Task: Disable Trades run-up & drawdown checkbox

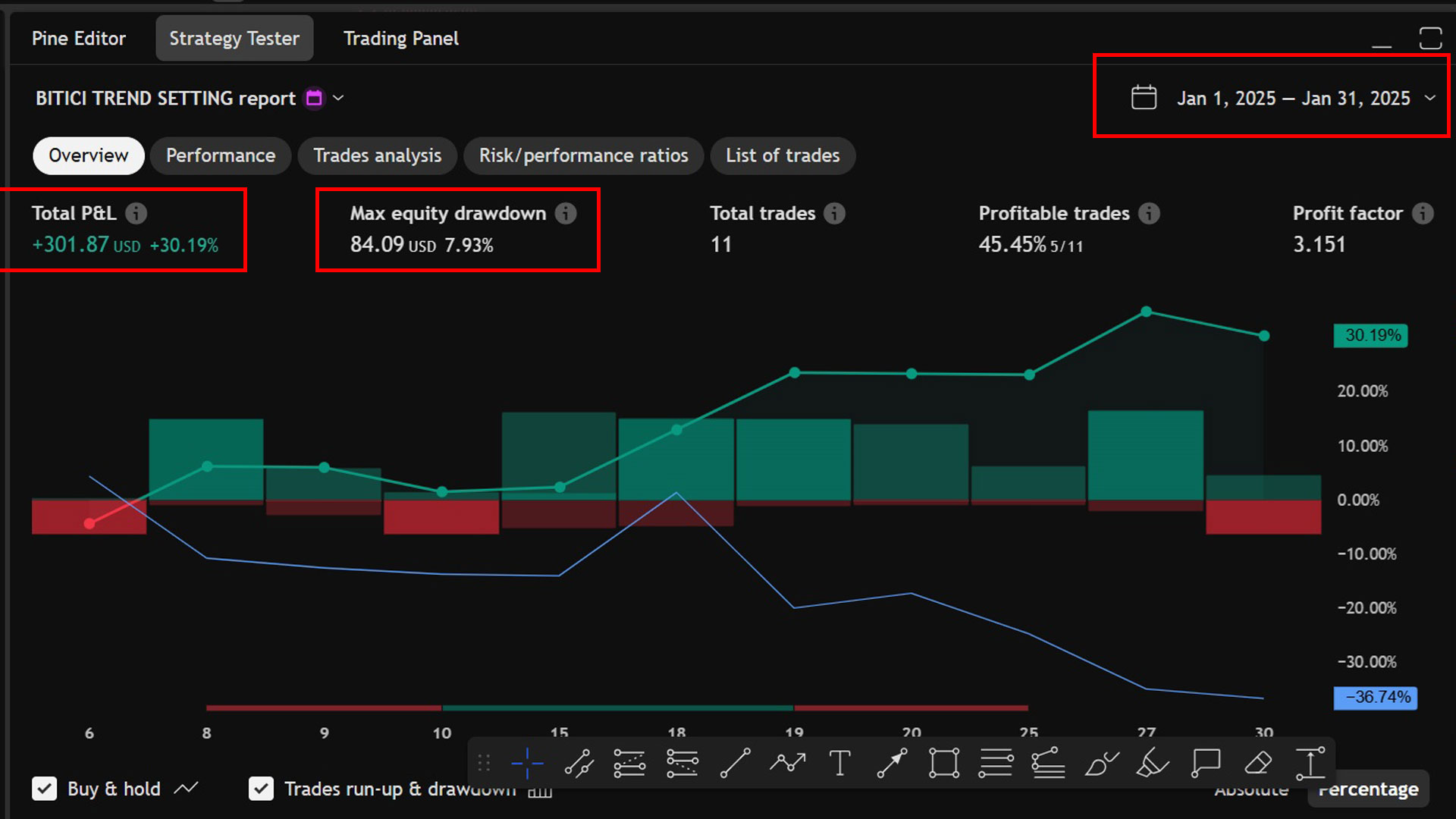Action: (261, 789)
